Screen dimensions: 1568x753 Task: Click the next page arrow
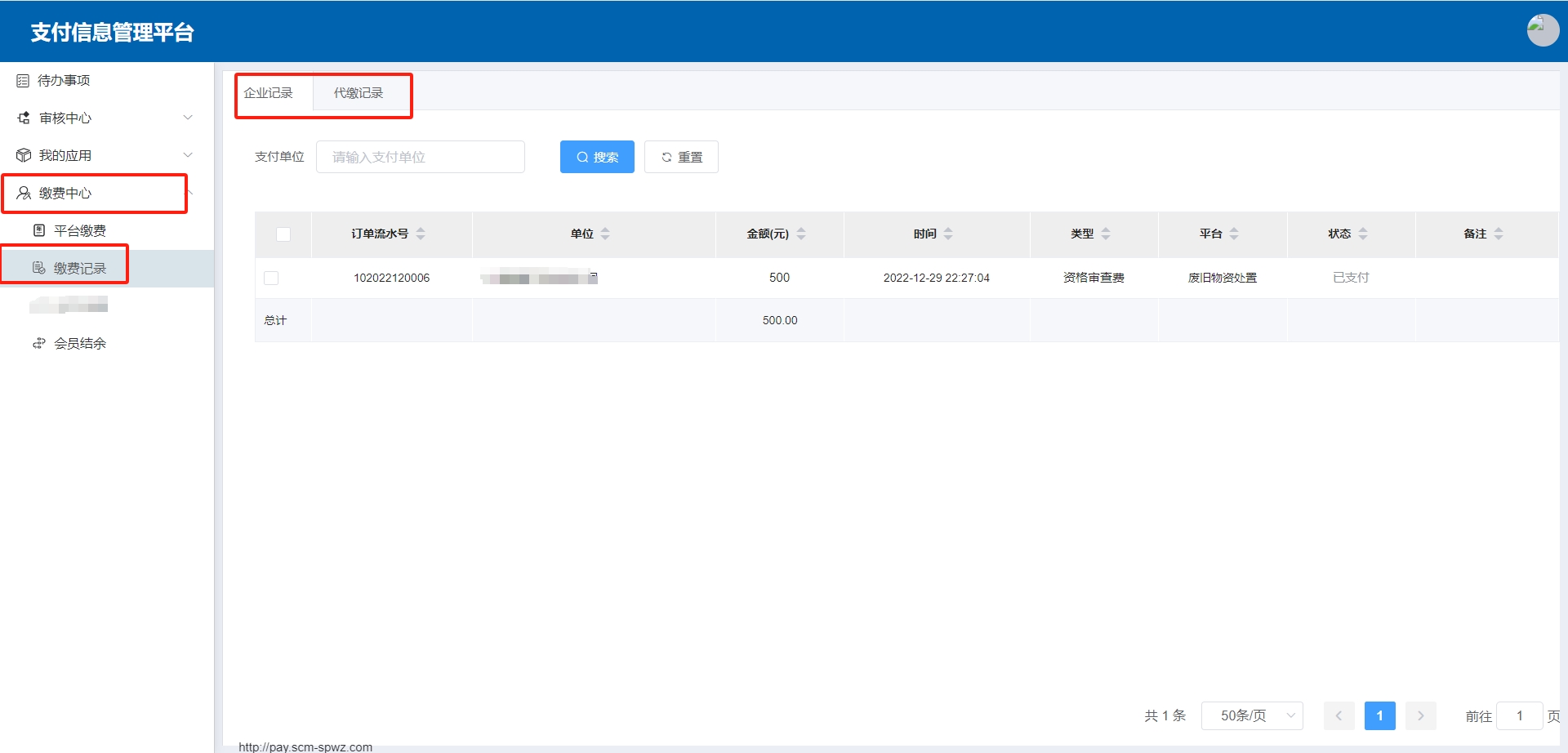(1420, 715)
